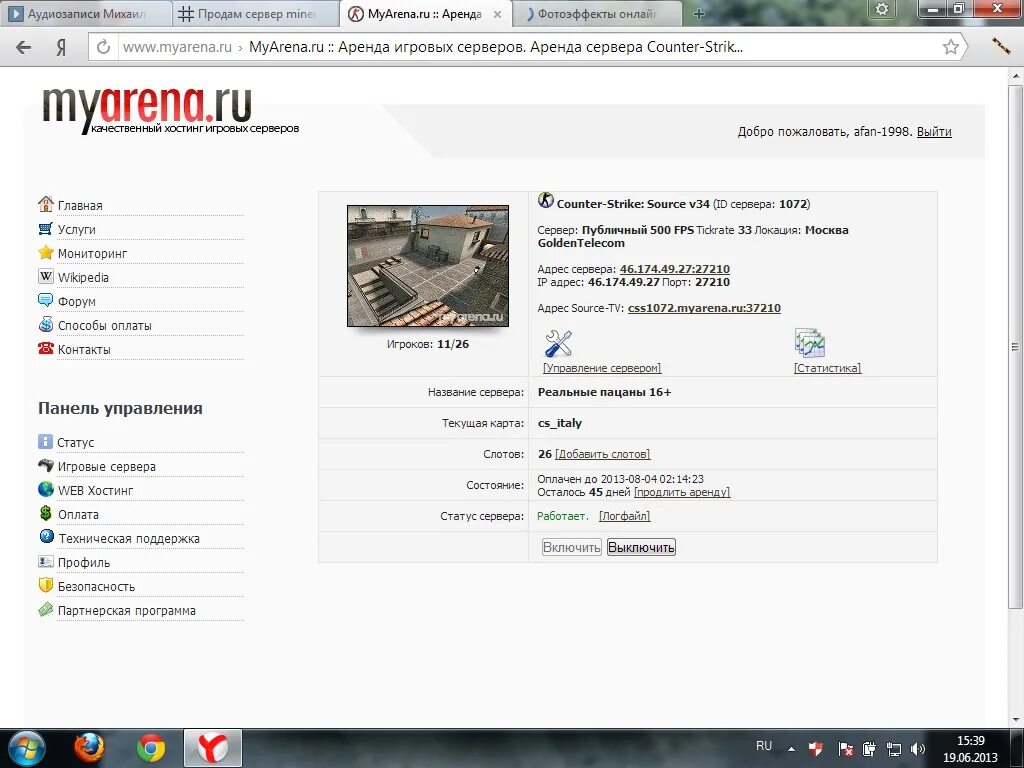Bookmark page with star icon
The image size is (1024, 768).
click(x=951, y=46)
